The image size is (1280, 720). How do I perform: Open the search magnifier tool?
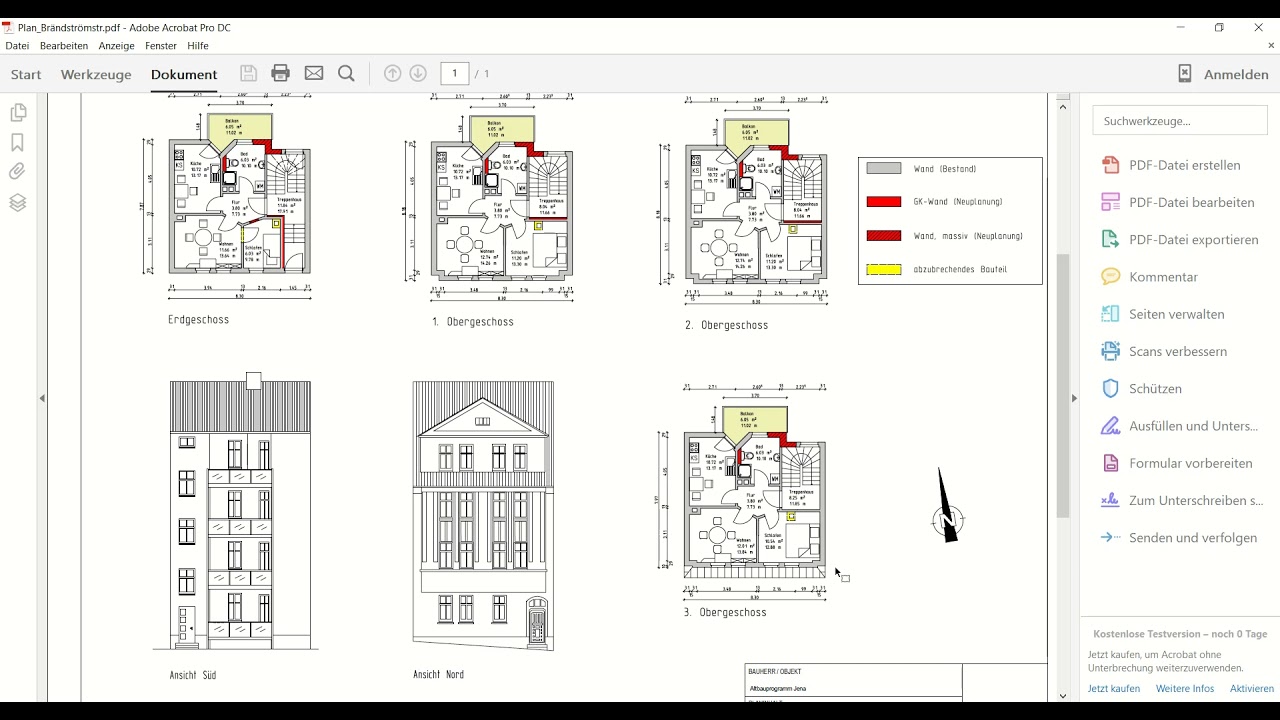347,73
